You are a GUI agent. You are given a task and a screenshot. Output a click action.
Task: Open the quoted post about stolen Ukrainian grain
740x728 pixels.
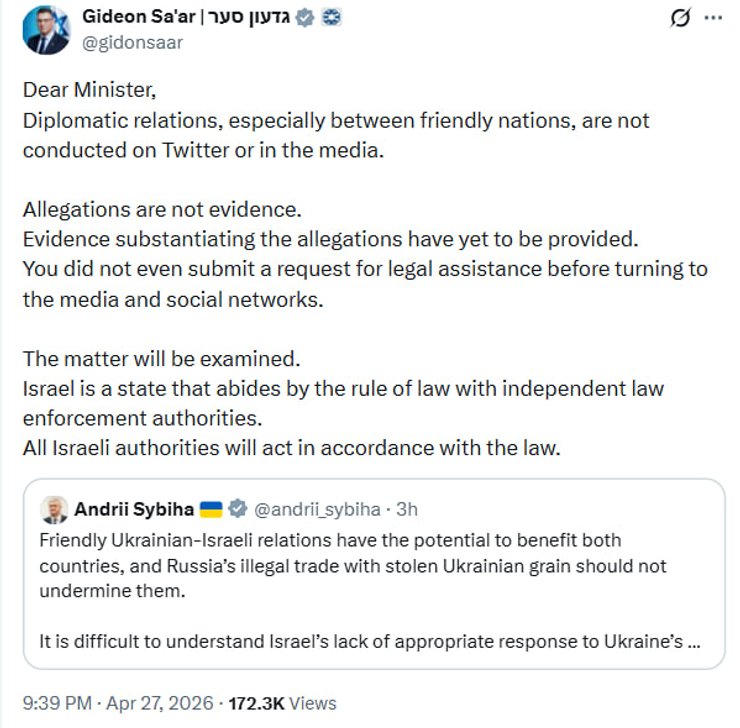370,566
